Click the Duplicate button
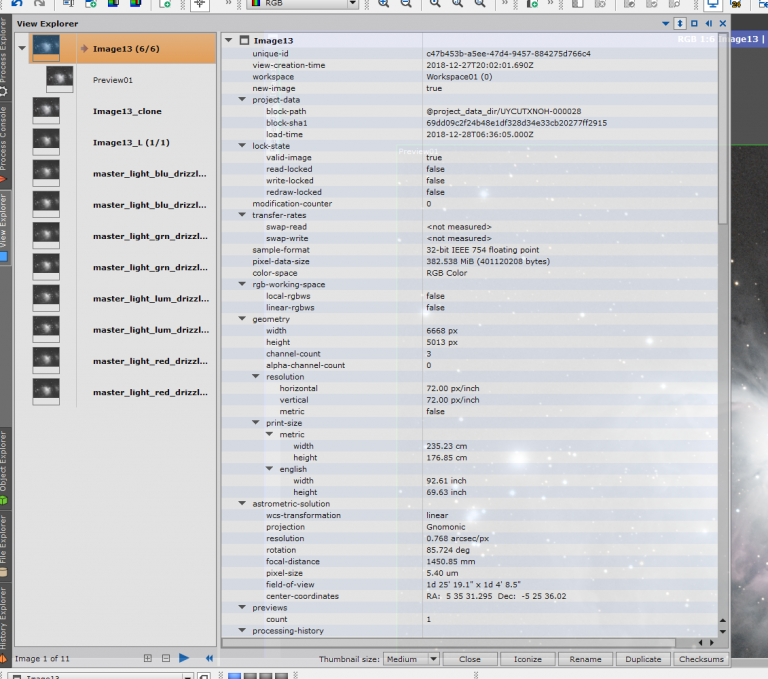This screenshot has height=679, width=768. [643, 659]
